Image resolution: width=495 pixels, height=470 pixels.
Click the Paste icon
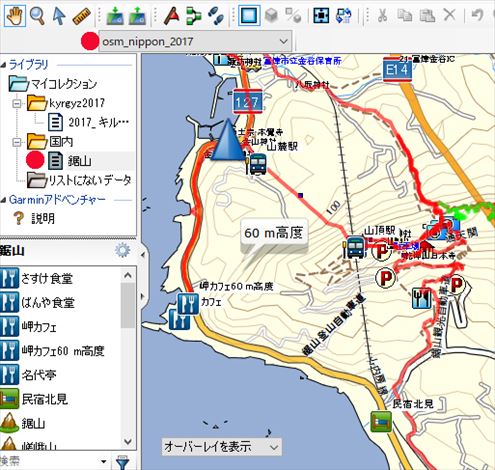[x=427, y=15]
